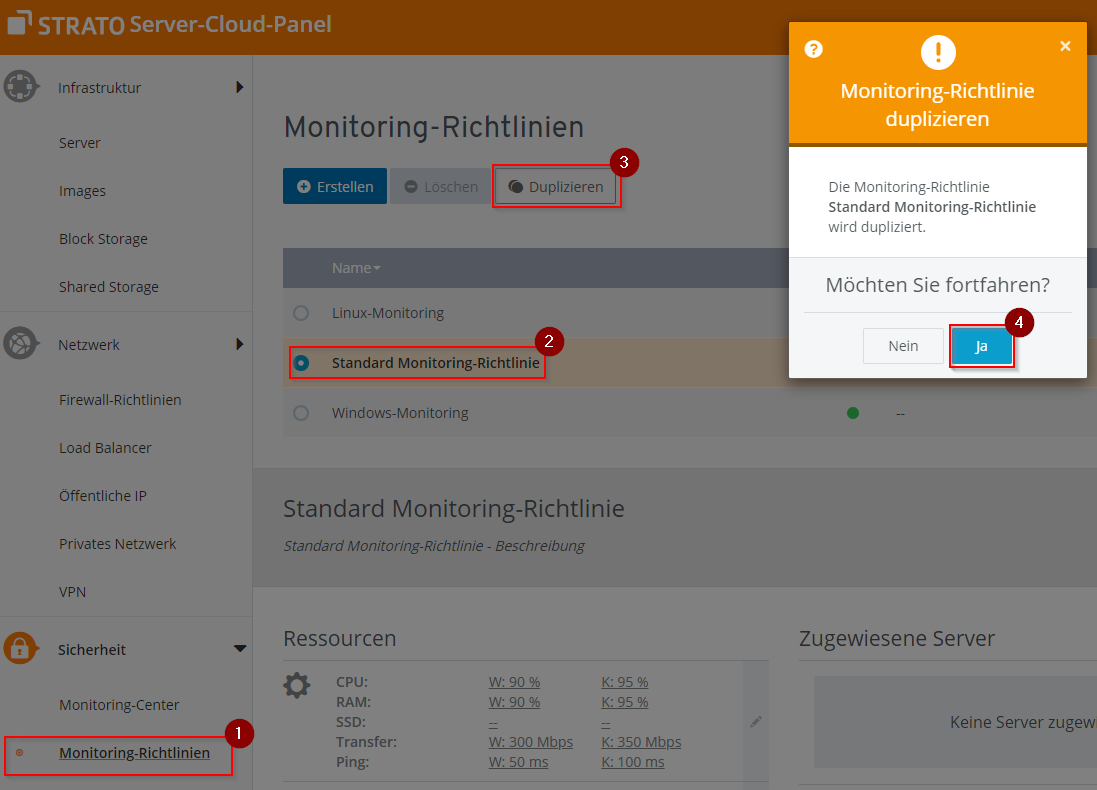Viewport: 1097px width, 790px height.
Task: Click the Netzwerk globe icon
Action: pyautogui.click(x=21, y=344)
